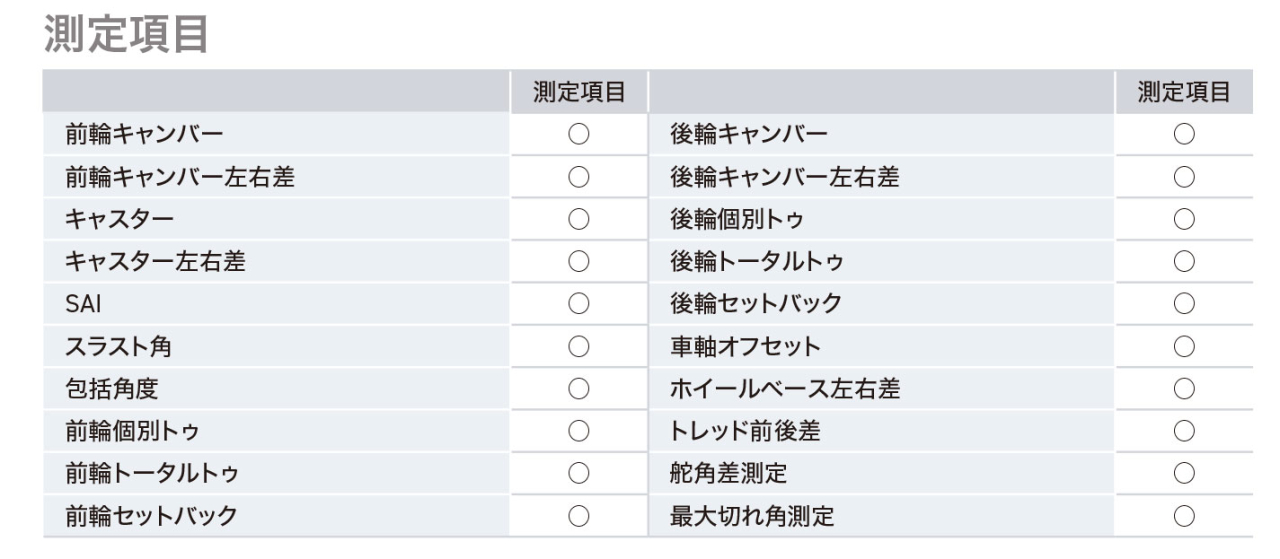Click the SAI measurement circle
Viewport: 1280px width, 559px height.
(579, 304)
